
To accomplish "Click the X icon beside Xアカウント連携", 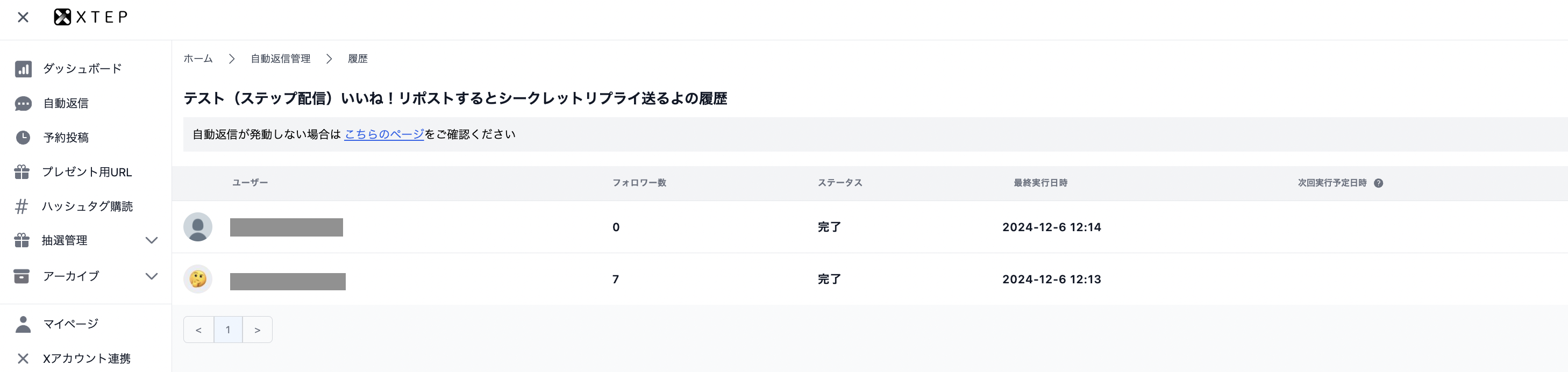I will (x=23, y=359).
